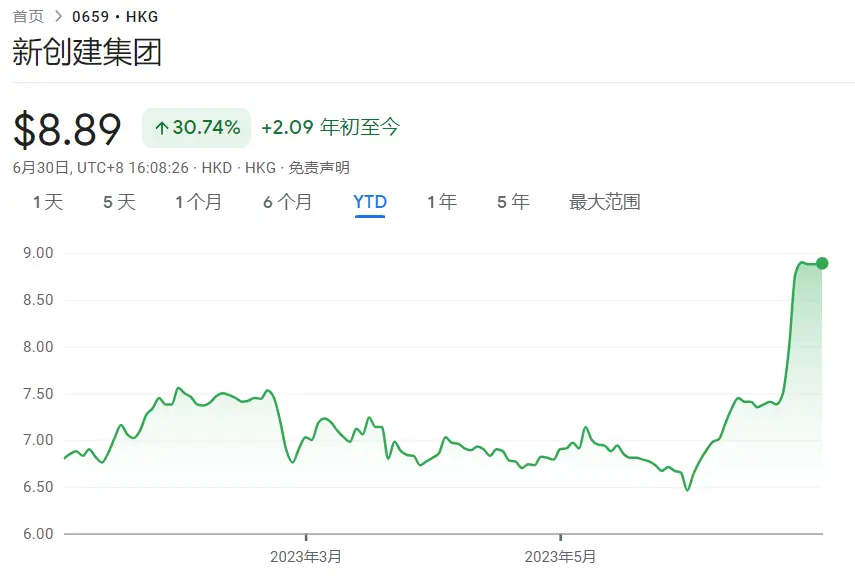Open the 免责声明 disclaimer link
This screenshot has height=581, width=855.
point(319,168)
